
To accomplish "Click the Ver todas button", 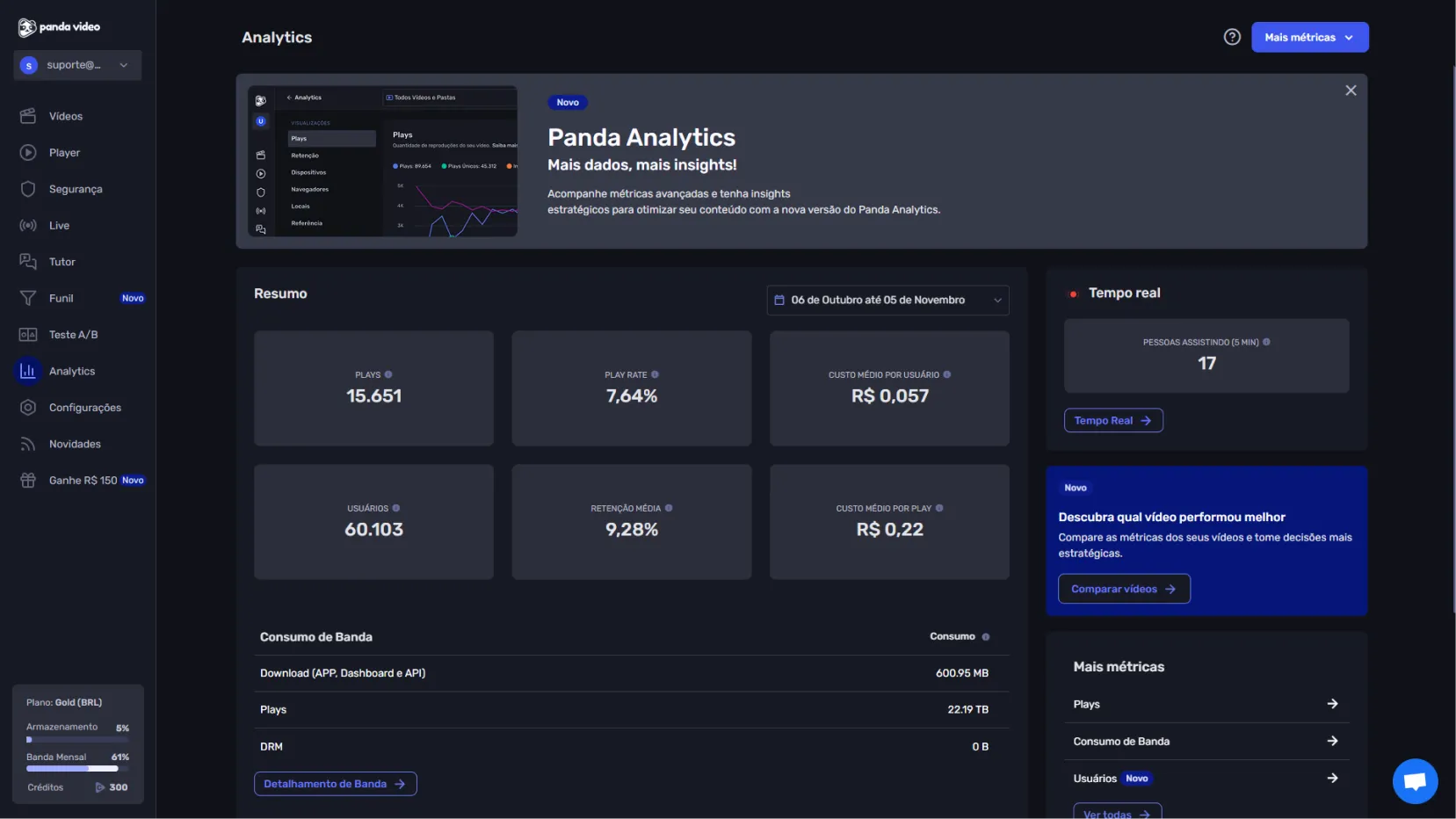I will (1117, 811).
